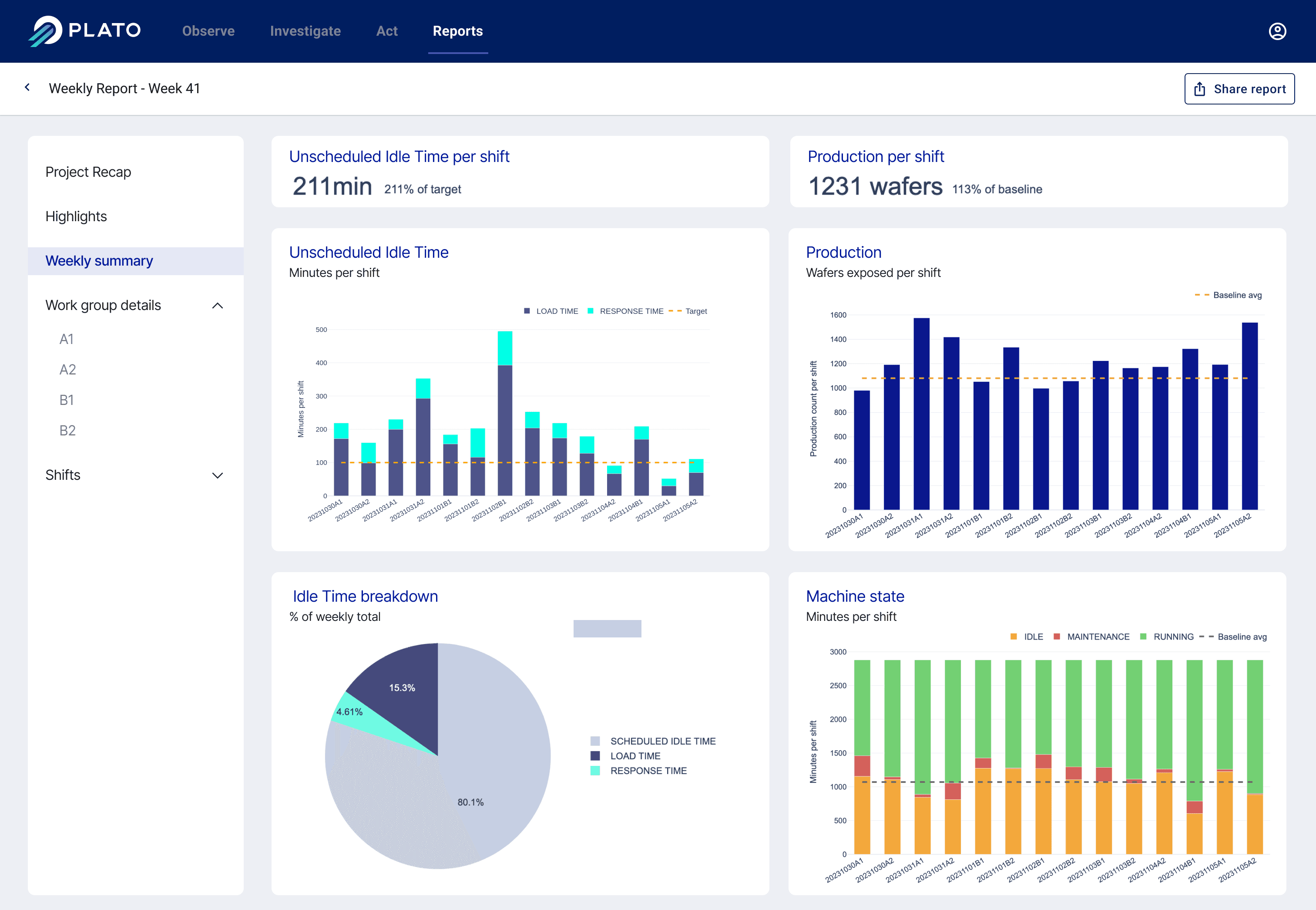1316x910 pixels.
Task: Select Highlights in the sidebar
Action: (x=76, y=217)
